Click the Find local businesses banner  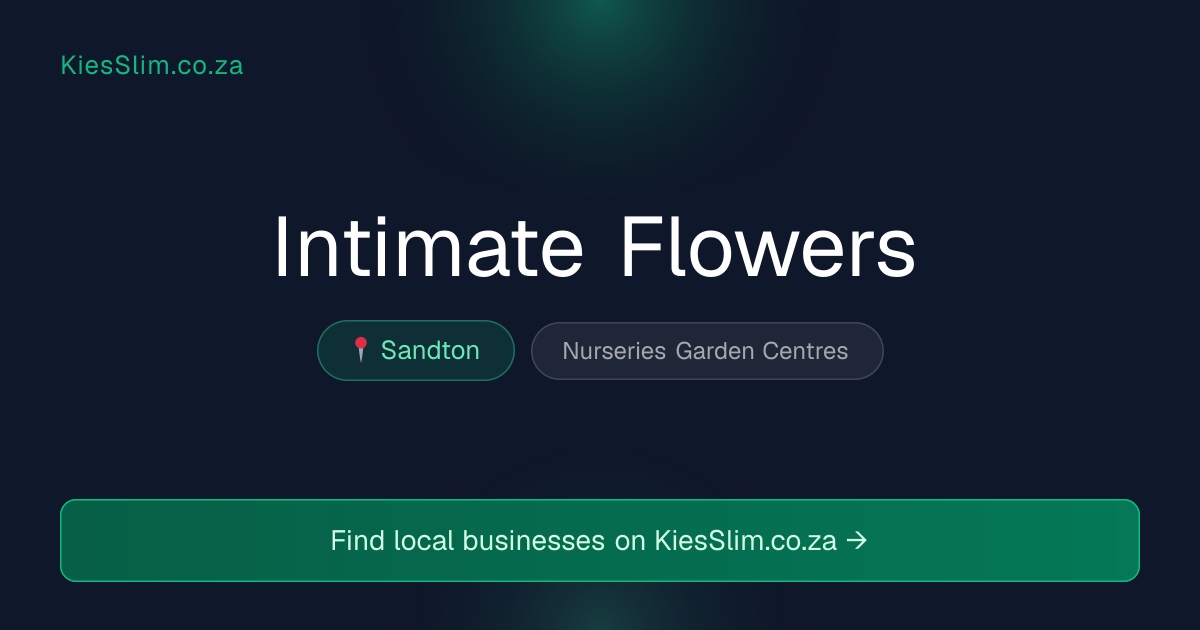[x=600, y=540]
